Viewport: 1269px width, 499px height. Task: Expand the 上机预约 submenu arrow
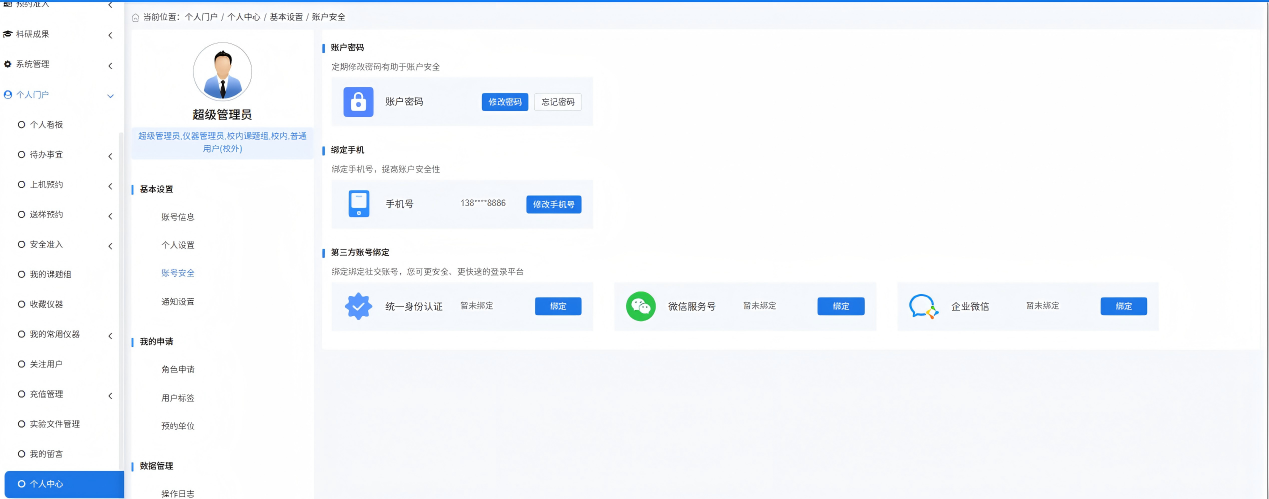(x=110, y=185)
